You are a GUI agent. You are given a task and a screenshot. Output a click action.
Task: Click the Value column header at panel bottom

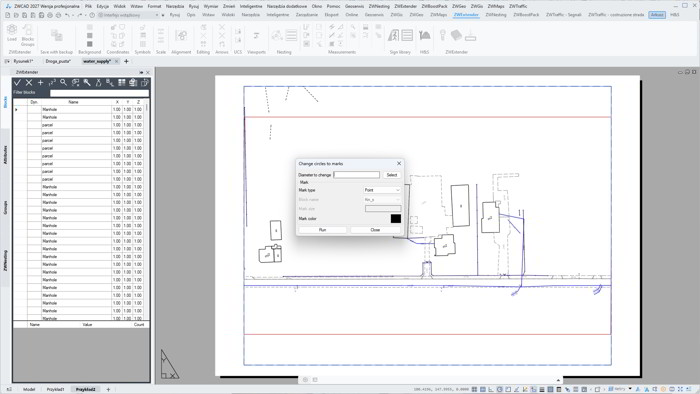(87, 324)
